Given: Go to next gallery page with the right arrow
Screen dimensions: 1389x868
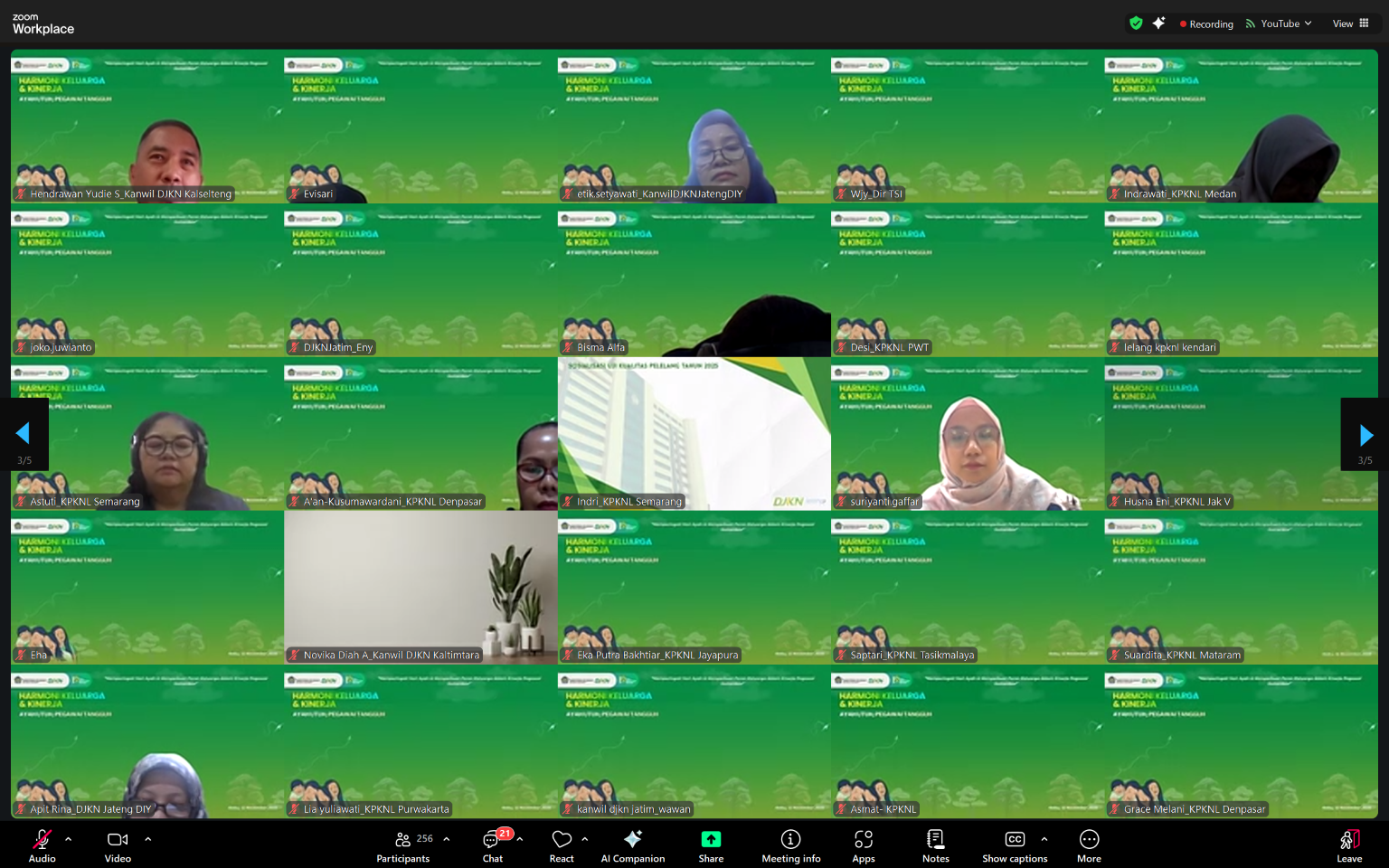Looking at the screenshot, I should pos(1365,435).
